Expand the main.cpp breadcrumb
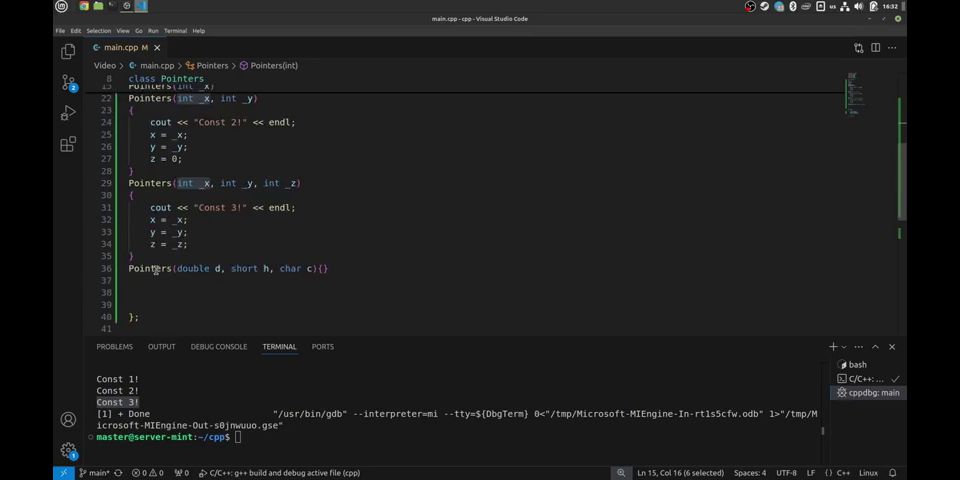Screen dimensions: 960x480 pyautogui.click(x=152, y=66)
